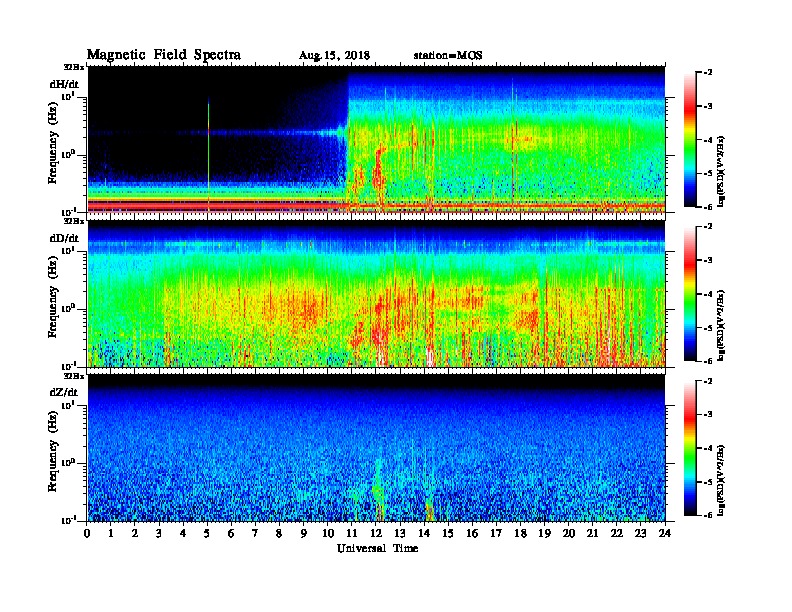Screen dimensions: 792x612
Task: Click the "station=MOS" label
Action: tap(448, 56)
